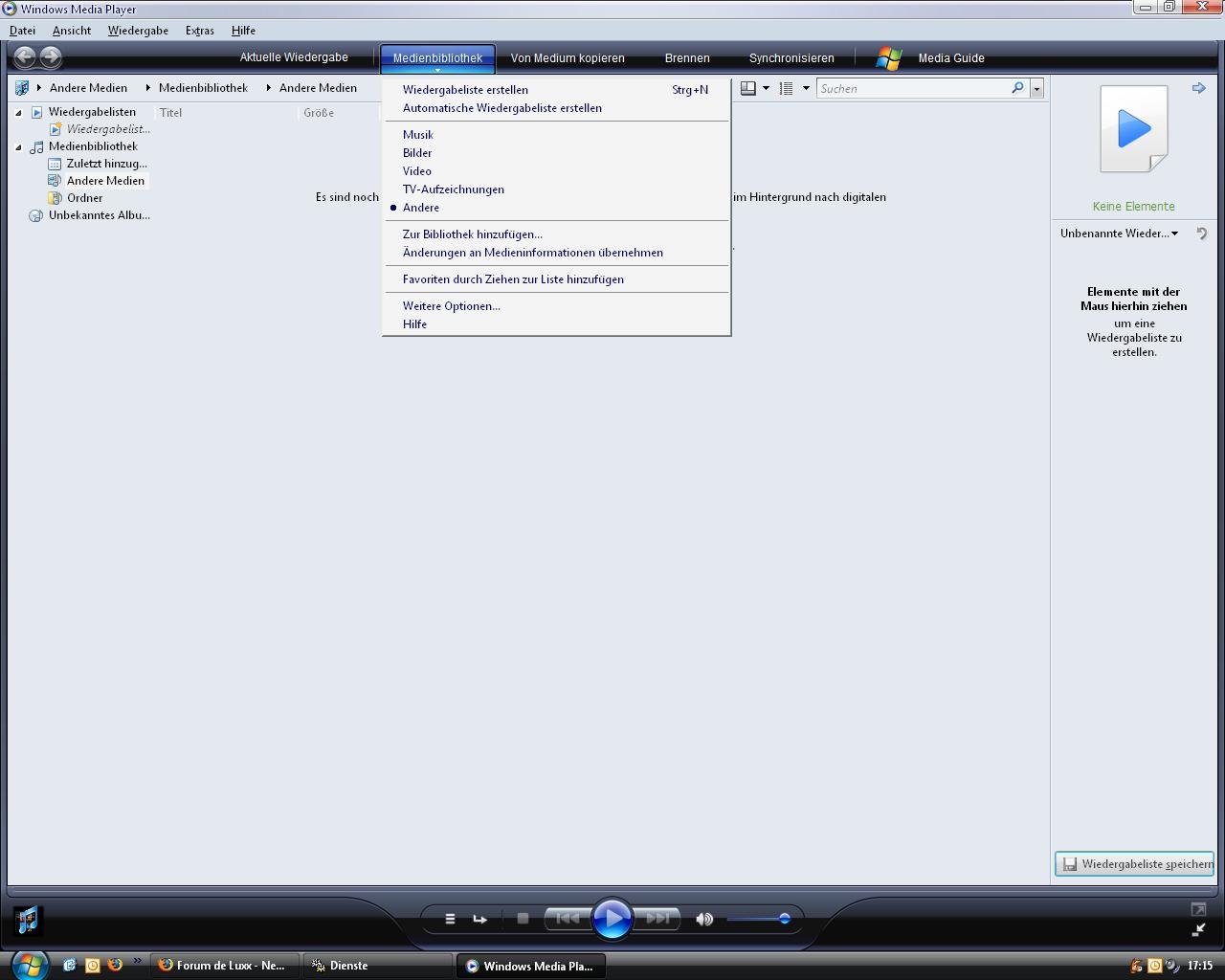The height and width of the screenshot is (980, 1225).
Task: Click the Windows logo beside Media Guide
Action: [889, 58]
